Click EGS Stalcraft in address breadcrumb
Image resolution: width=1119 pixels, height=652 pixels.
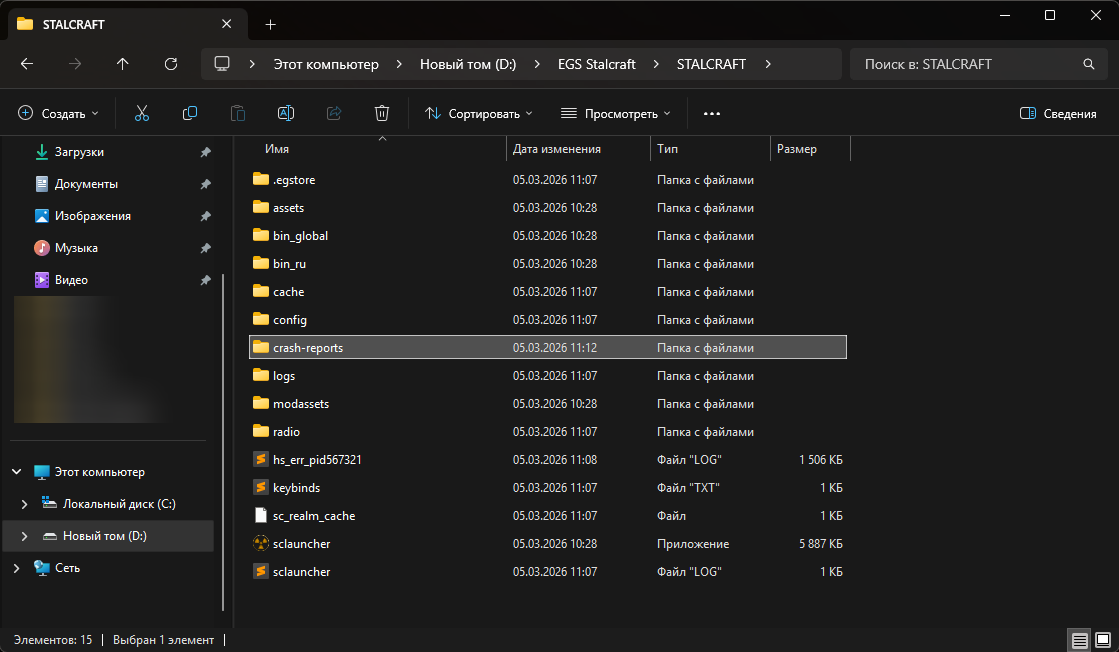coord(596,64)
